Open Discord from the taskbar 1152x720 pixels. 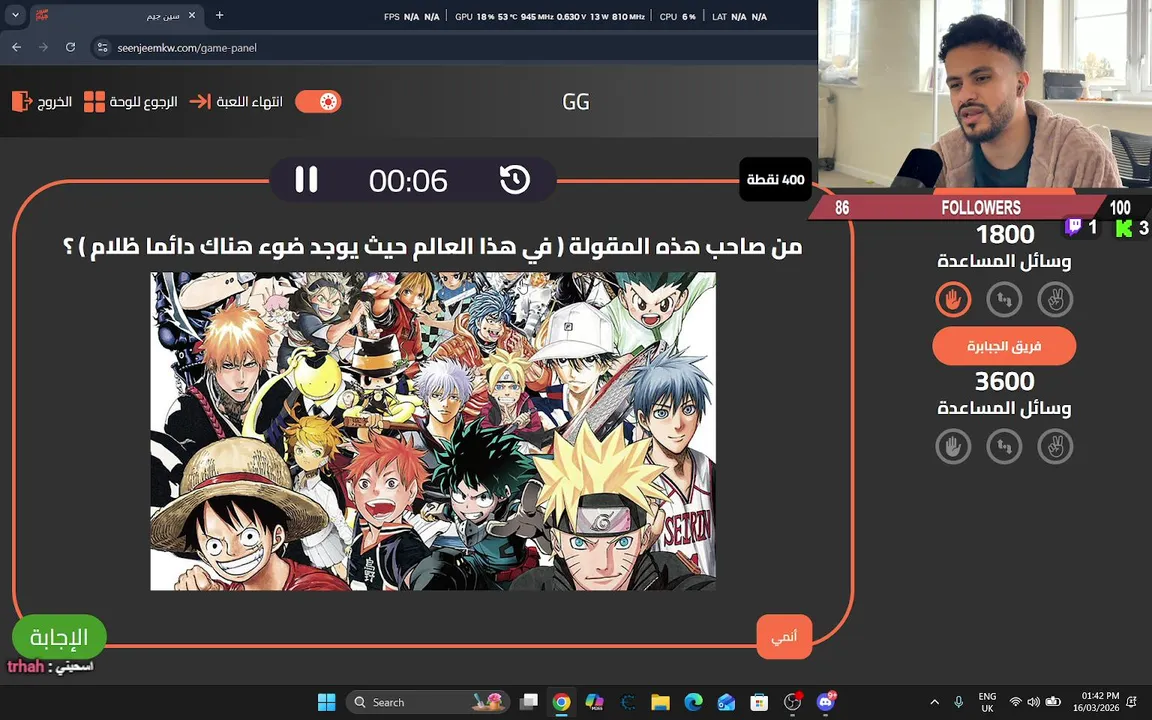point(826,702)
